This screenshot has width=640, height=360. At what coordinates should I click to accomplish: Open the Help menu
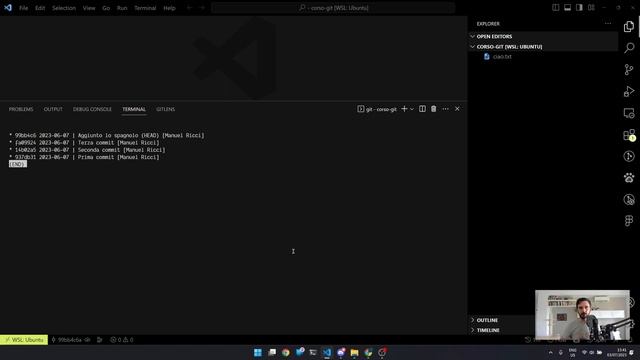coord(169,8)
